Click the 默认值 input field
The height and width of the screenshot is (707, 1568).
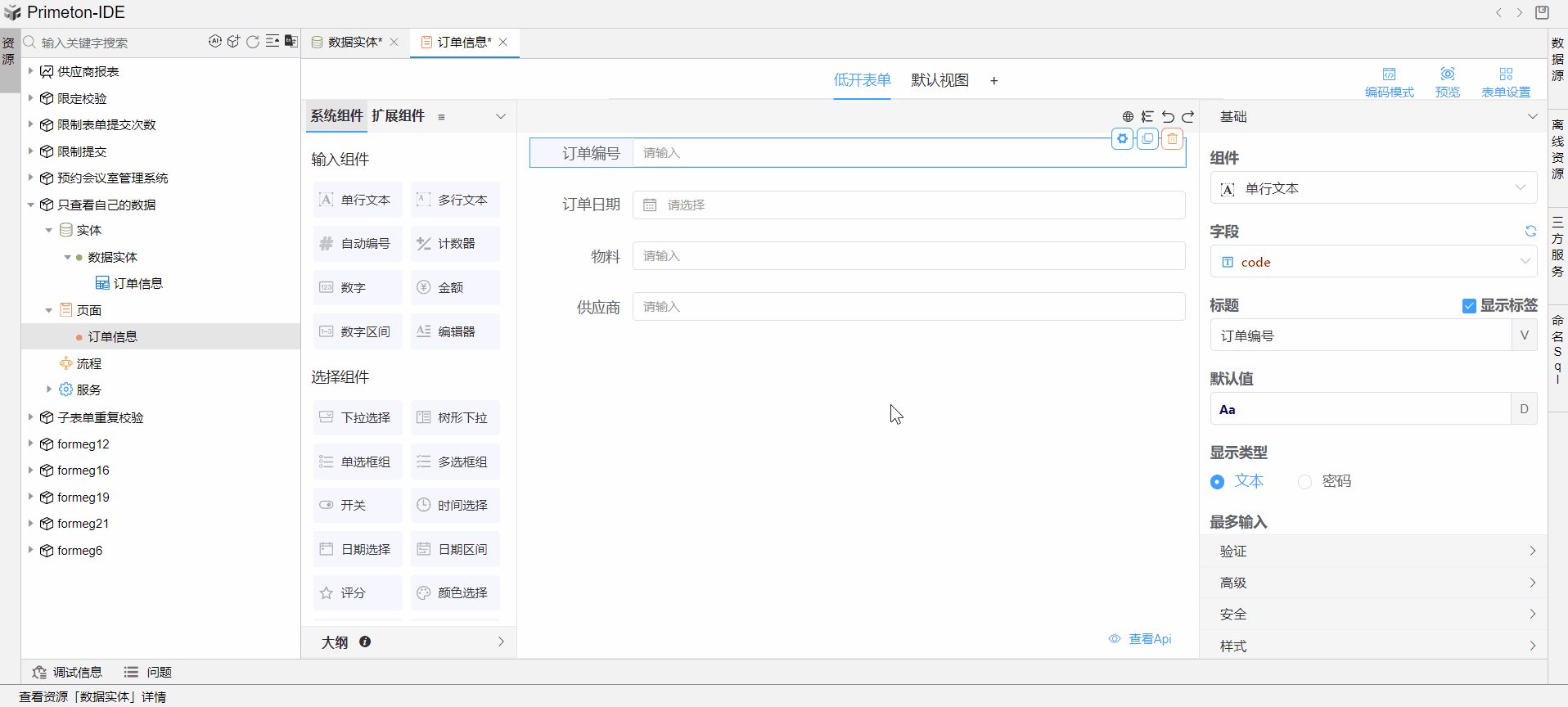[x=1358, y=409]
